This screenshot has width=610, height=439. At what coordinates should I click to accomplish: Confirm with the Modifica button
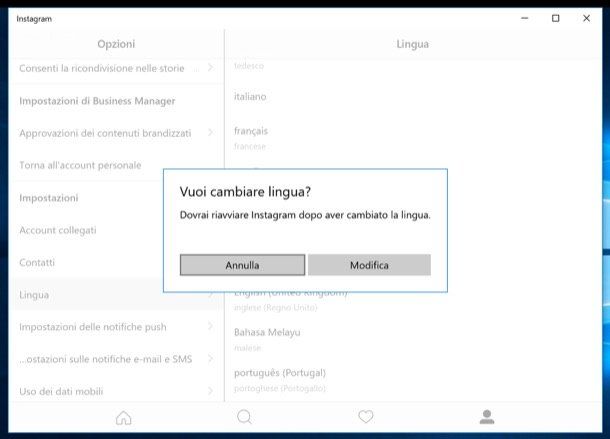369,265
